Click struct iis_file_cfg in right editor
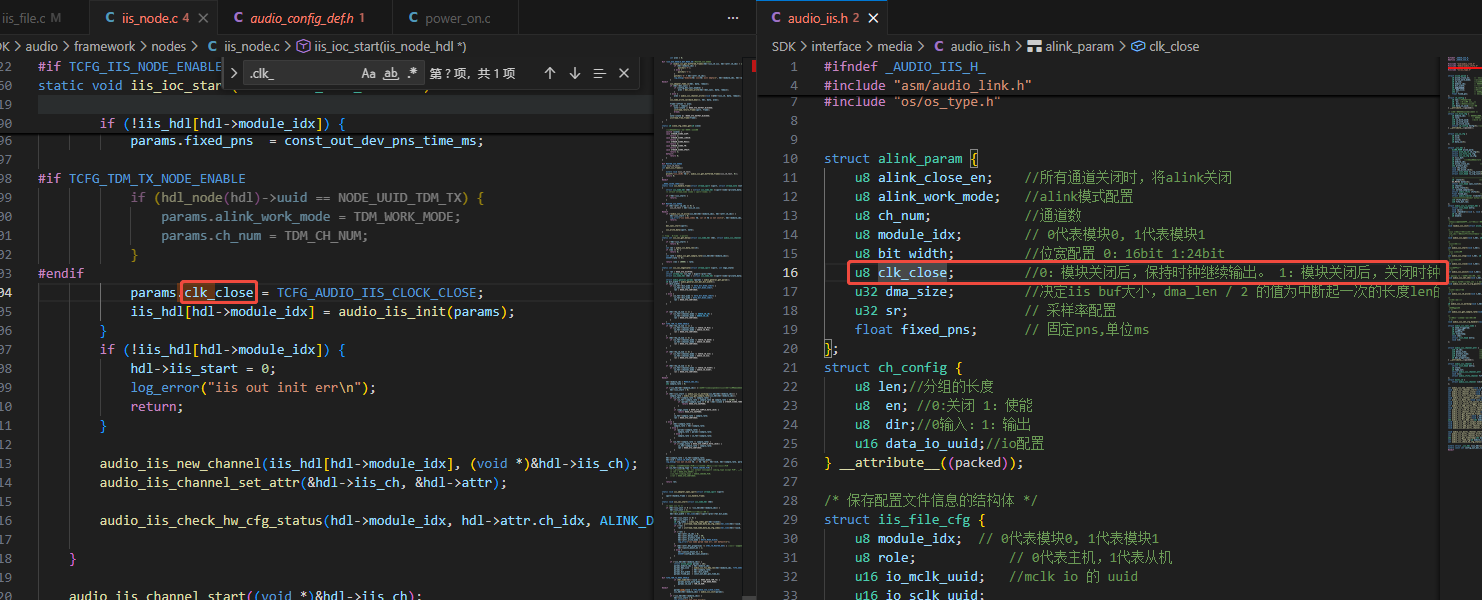The height and width of the screenshot is (600, 1482). (904, 519)
